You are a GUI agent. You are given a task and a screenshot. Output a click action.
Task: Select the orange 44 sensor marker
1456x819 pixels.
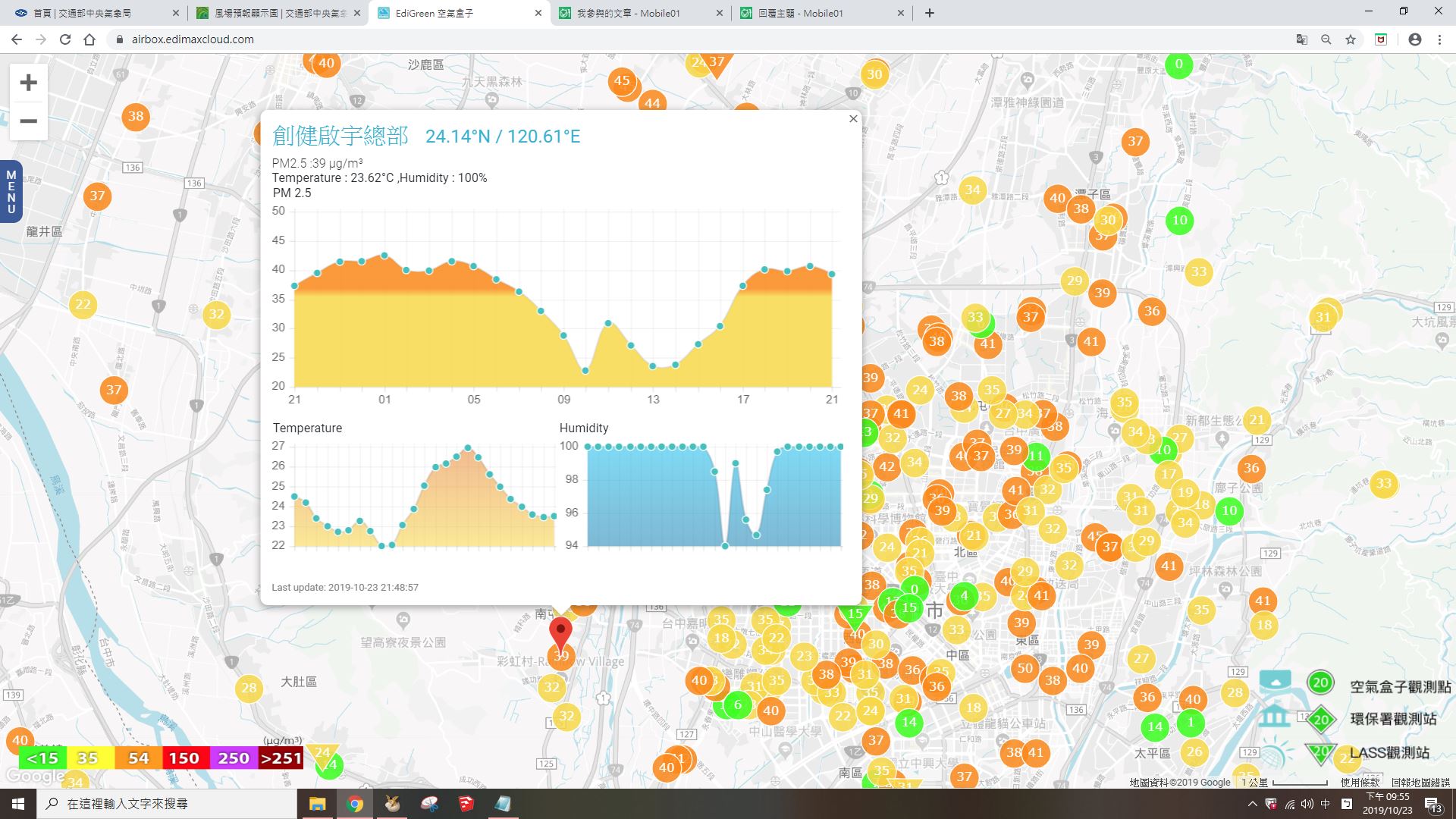click(652, 102)
